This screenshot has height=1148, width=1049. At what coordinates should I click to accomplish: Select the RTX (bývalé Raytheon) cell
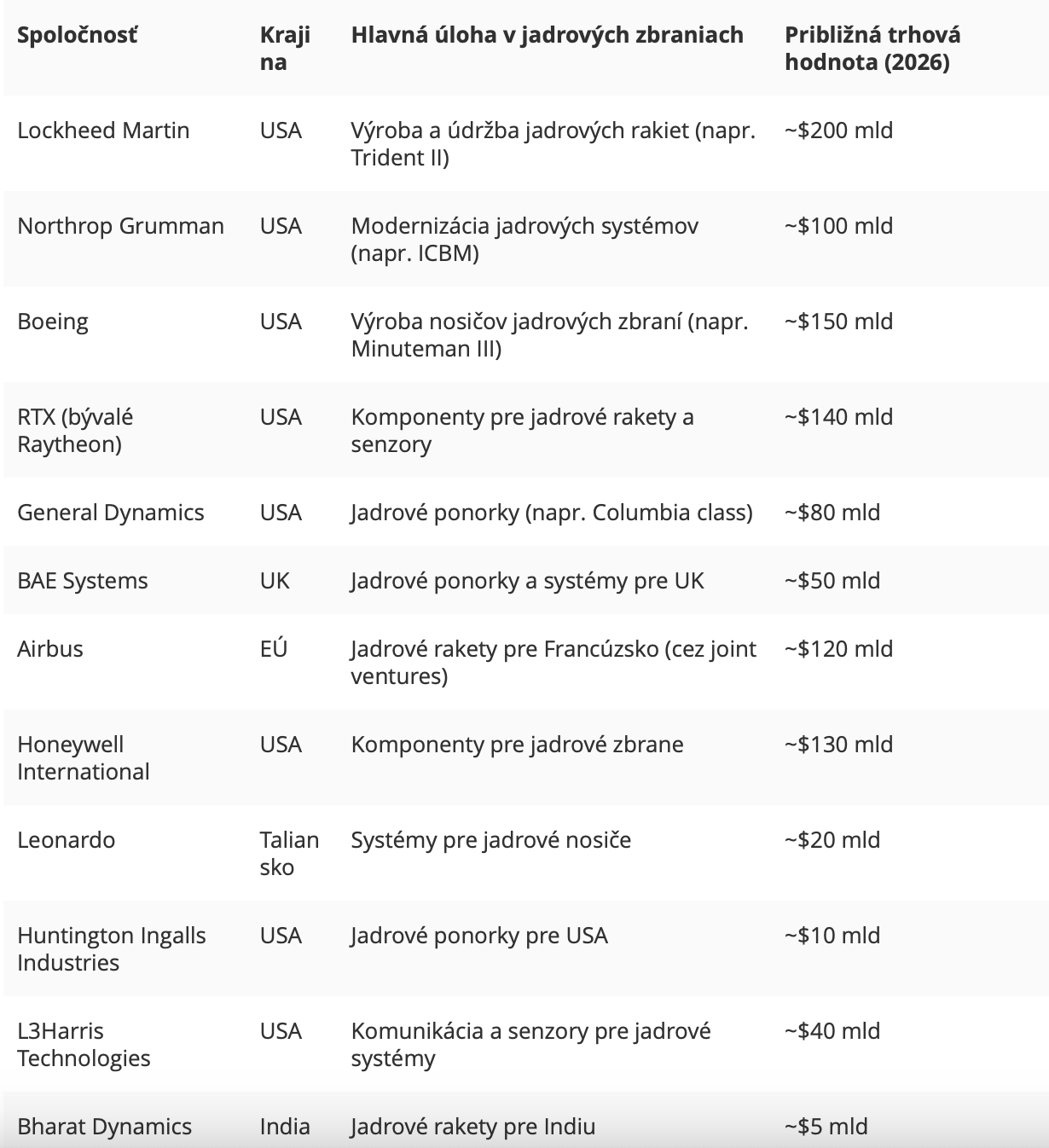(x=75, y=431)
